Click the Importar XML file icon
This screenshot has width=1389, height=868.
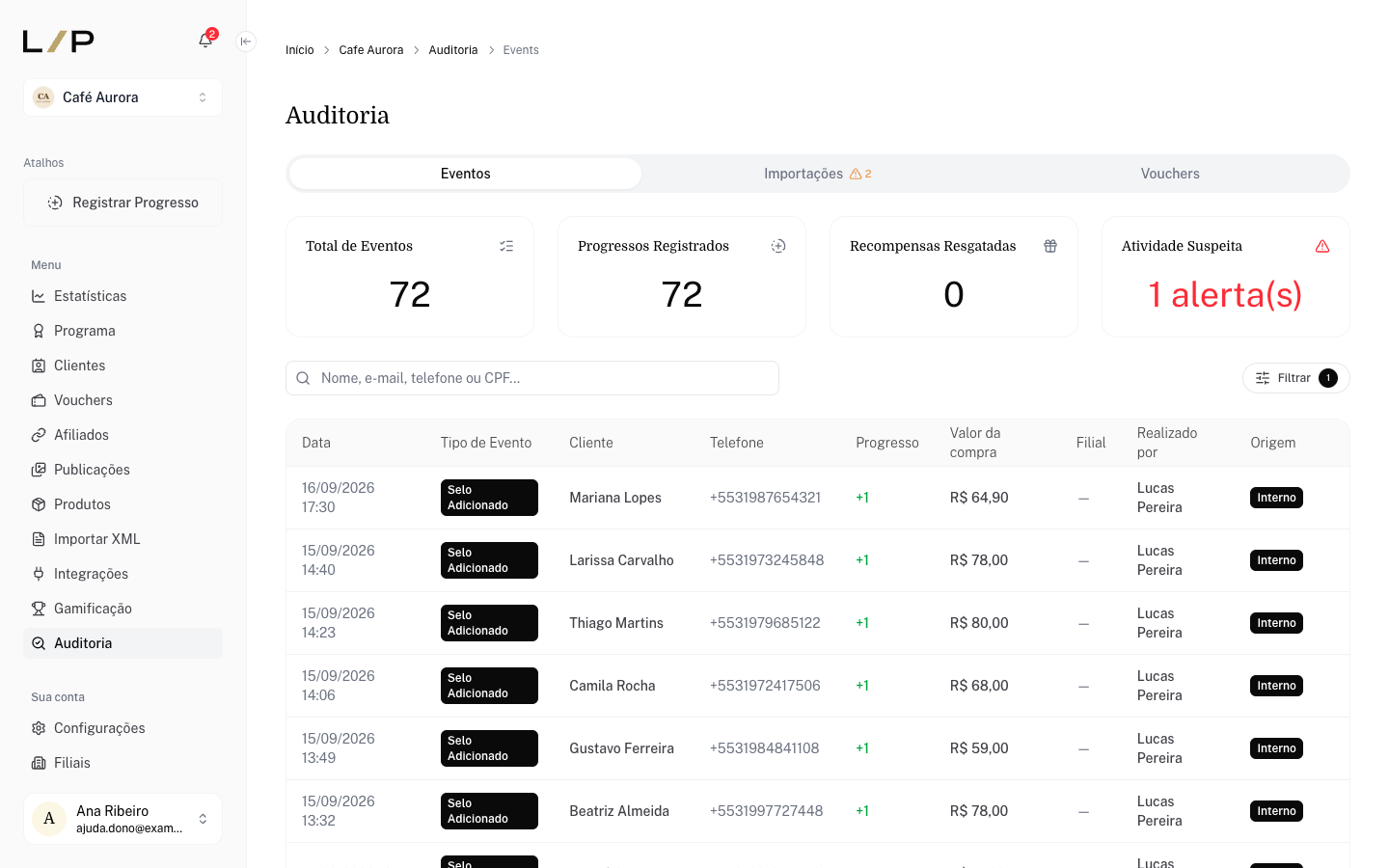point(39,539)
